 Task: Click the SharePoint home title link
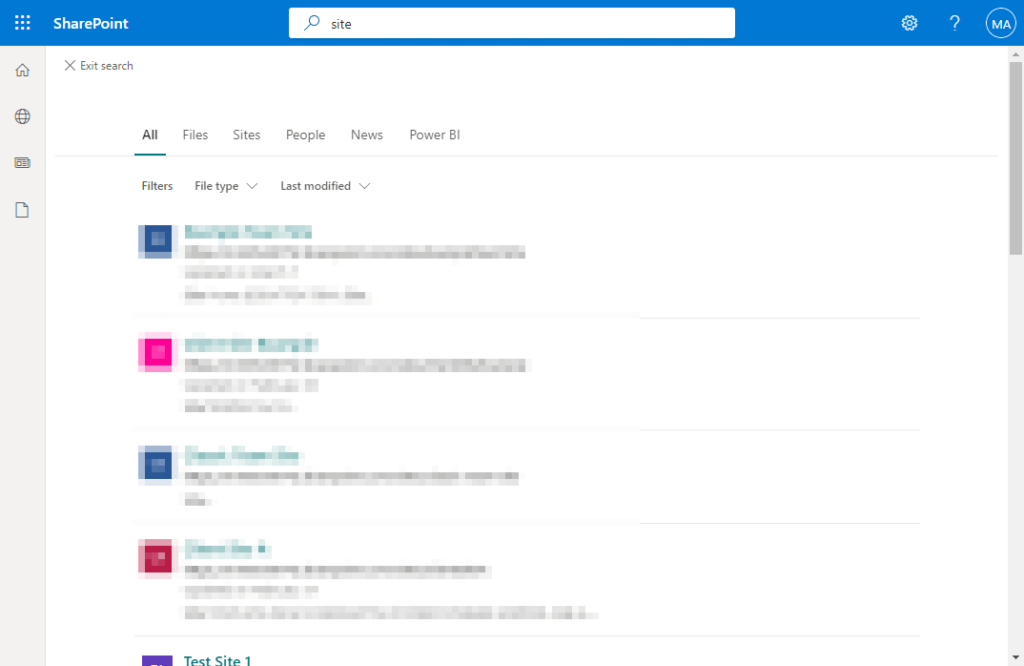point(91,24)
